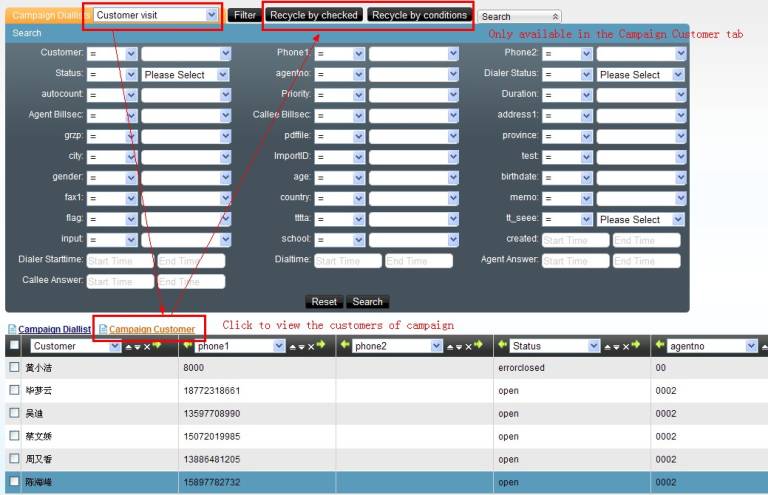This screenshot has height=495, width=768.
Task: Open the Campaign Diallist tab
Action: click(55, 329)
